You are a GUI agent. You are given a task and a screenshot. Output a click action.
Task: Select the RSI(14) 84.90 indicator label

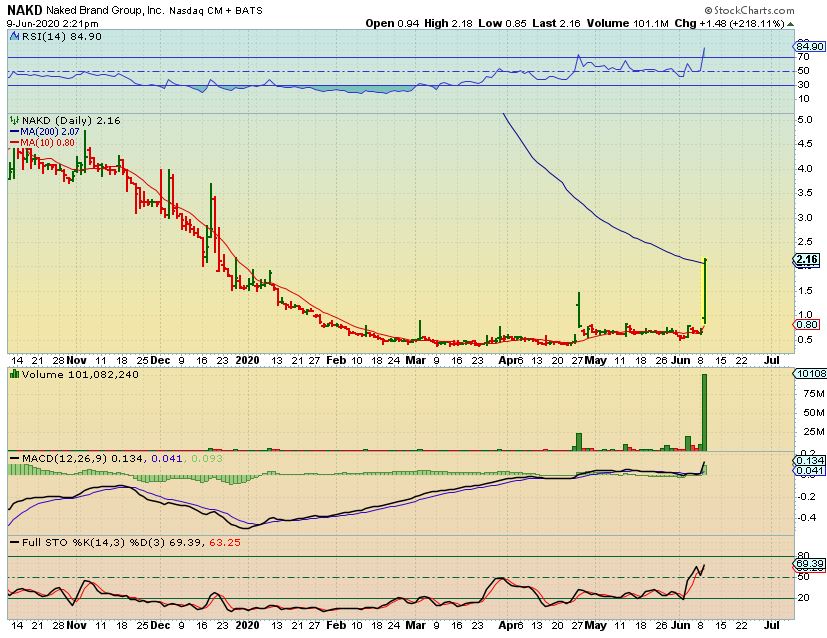coord(62,36)
